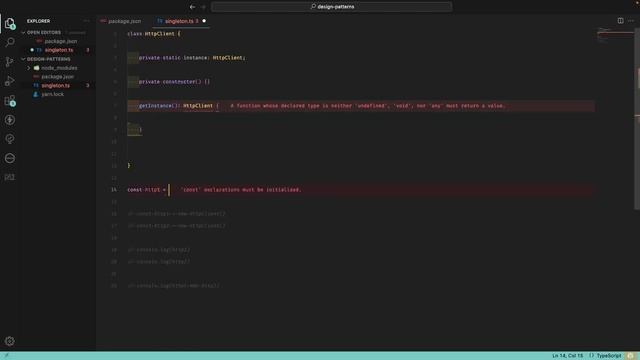This screenshot has height=360, width=640.
Task: Click unsaved dot on singleton.ts tab
Action: (204, 21)
